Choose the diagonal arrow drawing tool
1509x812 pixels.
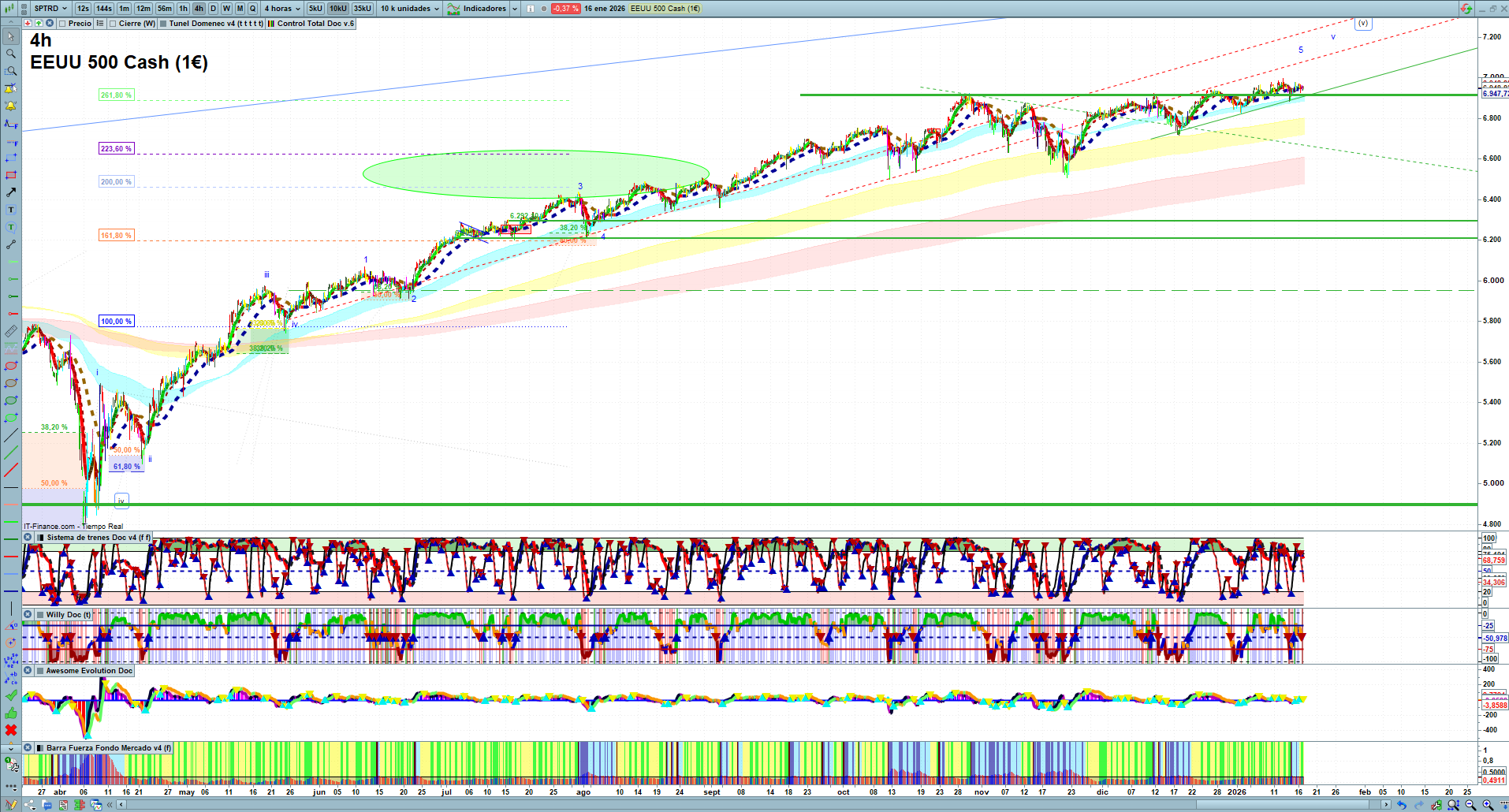(11, 192)
